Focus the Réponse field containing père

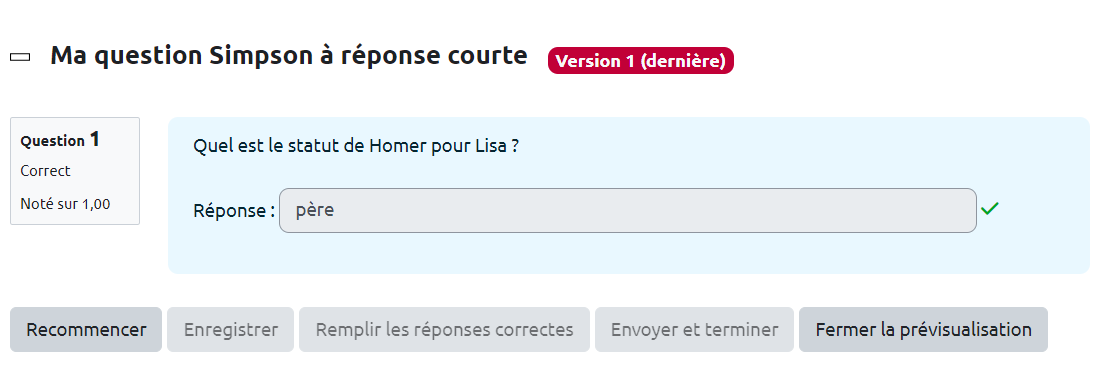coord(628,210)
